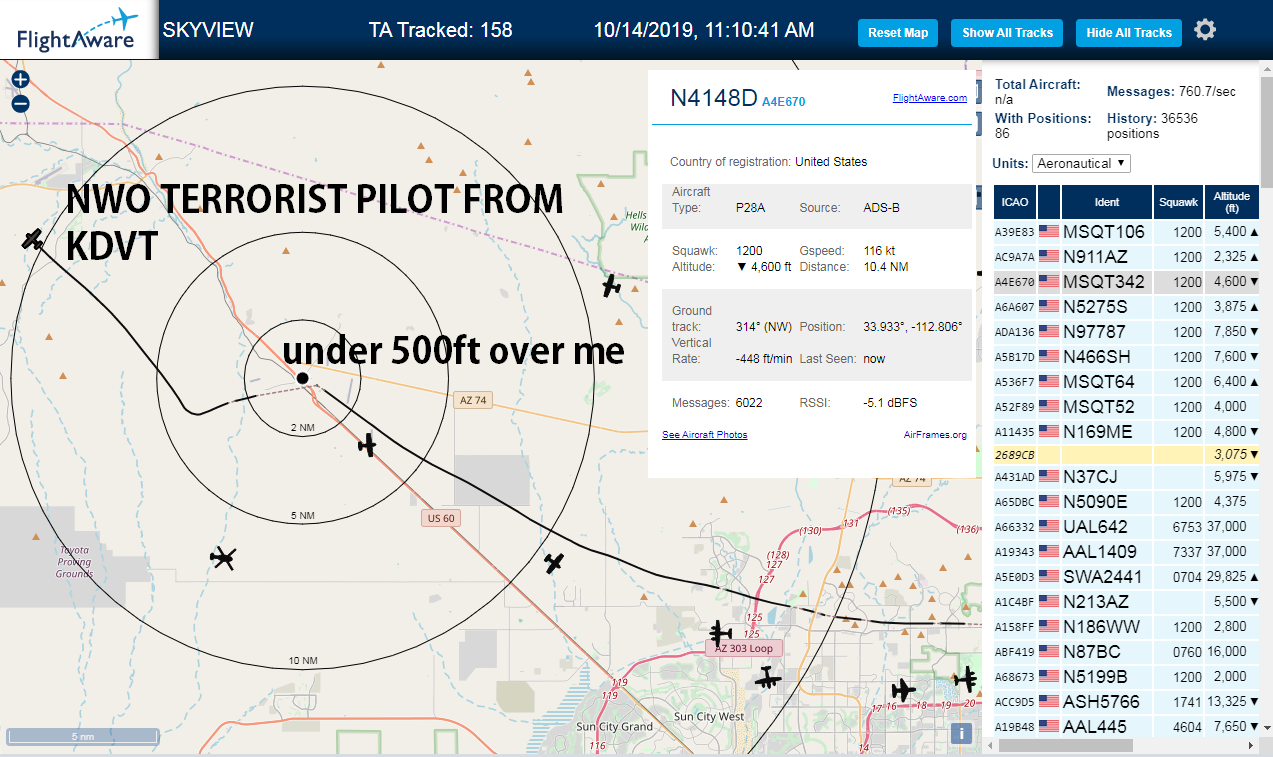Image resolution: width=1273 pixels, height=757 pixels.
Task: Click Show All Tracks button
Action: [x=1007, y=33]
